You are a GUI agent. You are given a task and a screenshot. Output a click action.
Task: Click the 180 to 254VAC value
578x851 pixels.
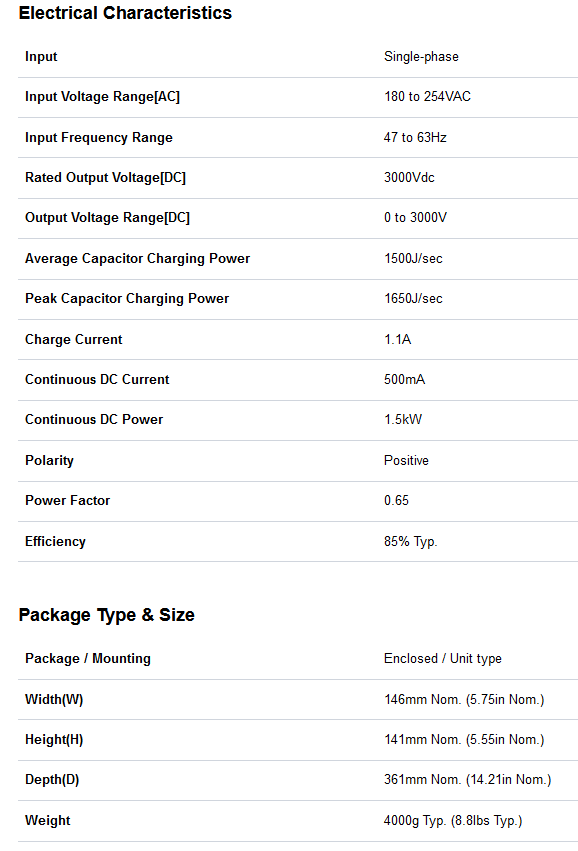coord(427,97)
